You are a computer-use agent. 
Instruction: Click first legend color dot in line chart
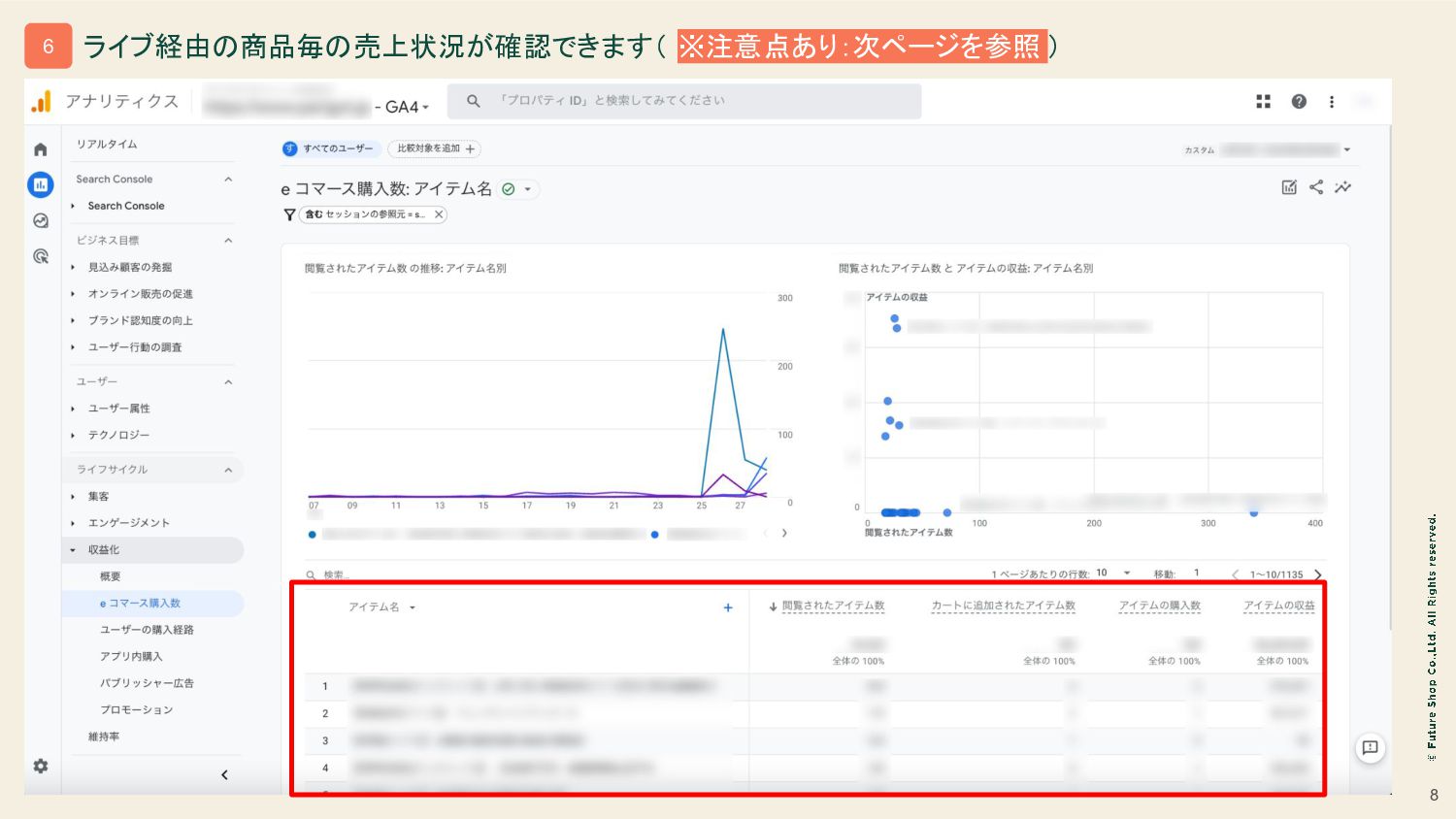coord(312,535)
